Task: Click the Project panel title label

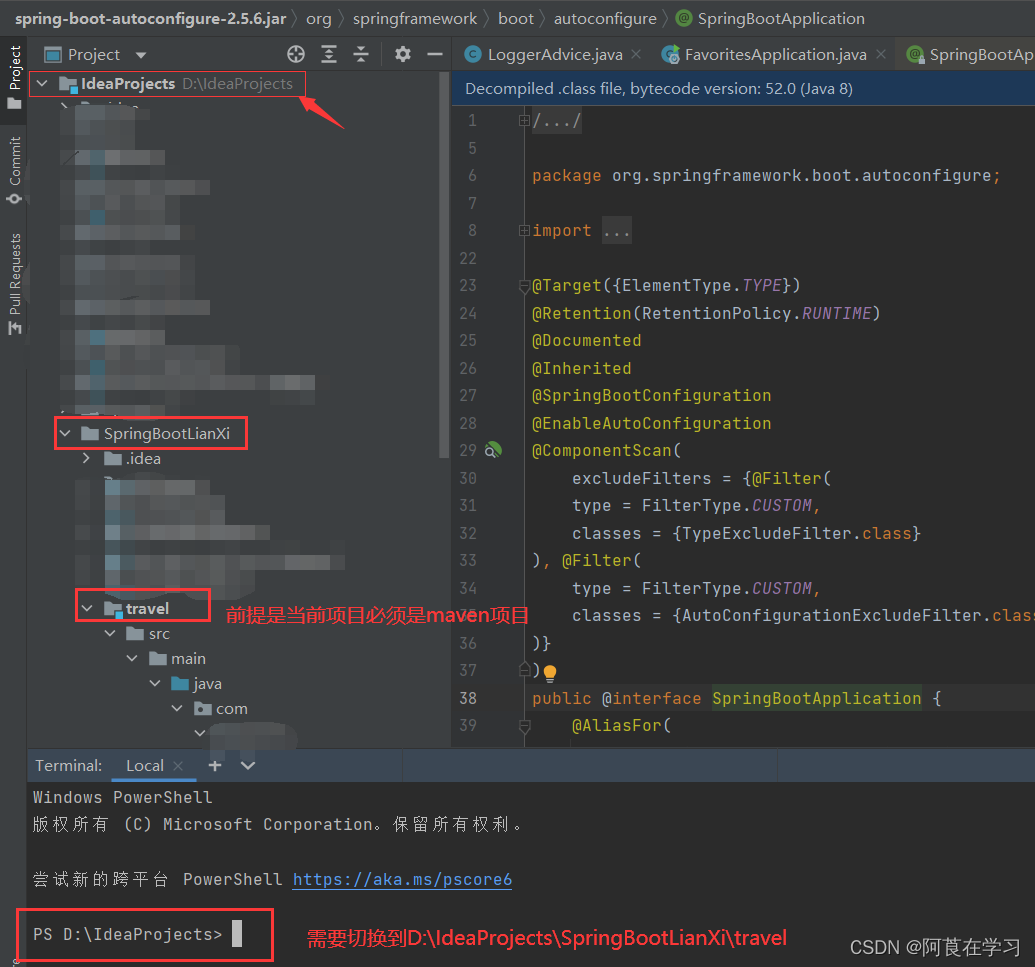Action: (94, 55)
